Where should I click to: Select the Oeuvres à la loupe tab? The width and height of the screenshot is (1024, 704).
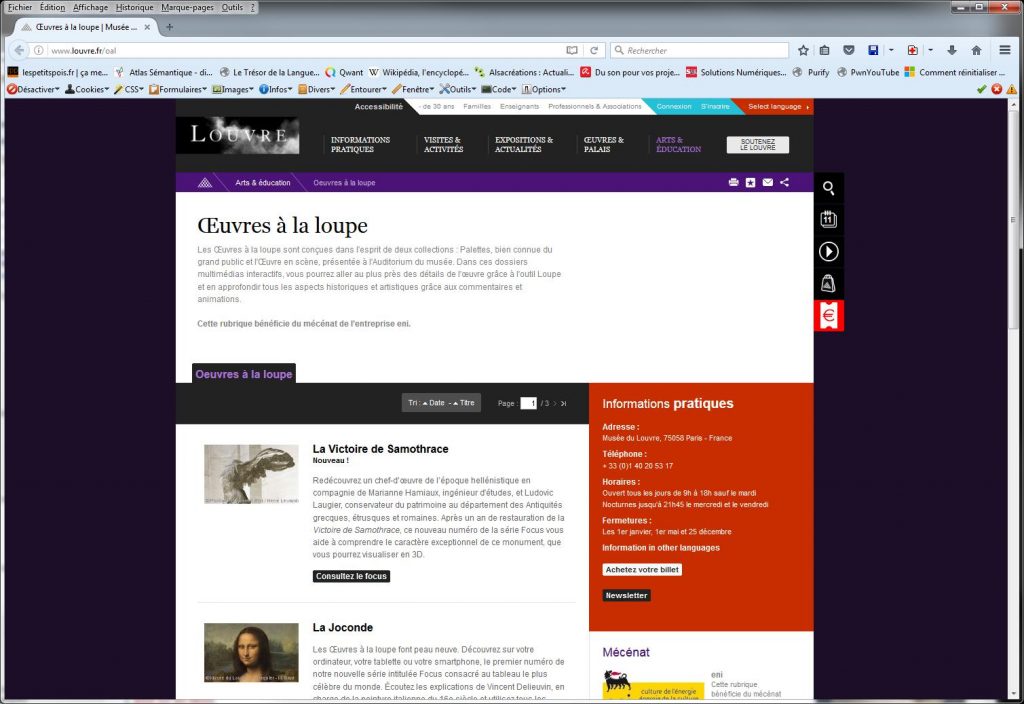(x=244, y=374)
